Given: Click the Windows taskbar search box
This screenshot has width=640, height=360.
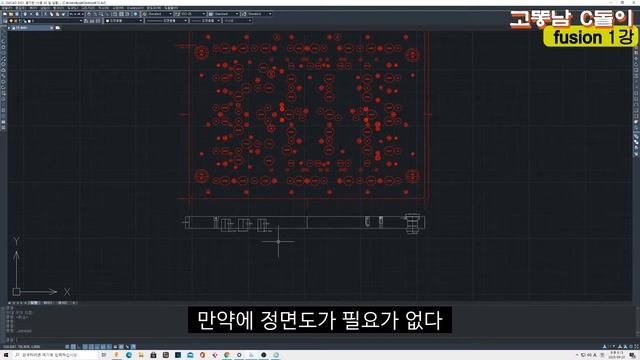Looking at the screenshot, I should [x=56, y=355].
